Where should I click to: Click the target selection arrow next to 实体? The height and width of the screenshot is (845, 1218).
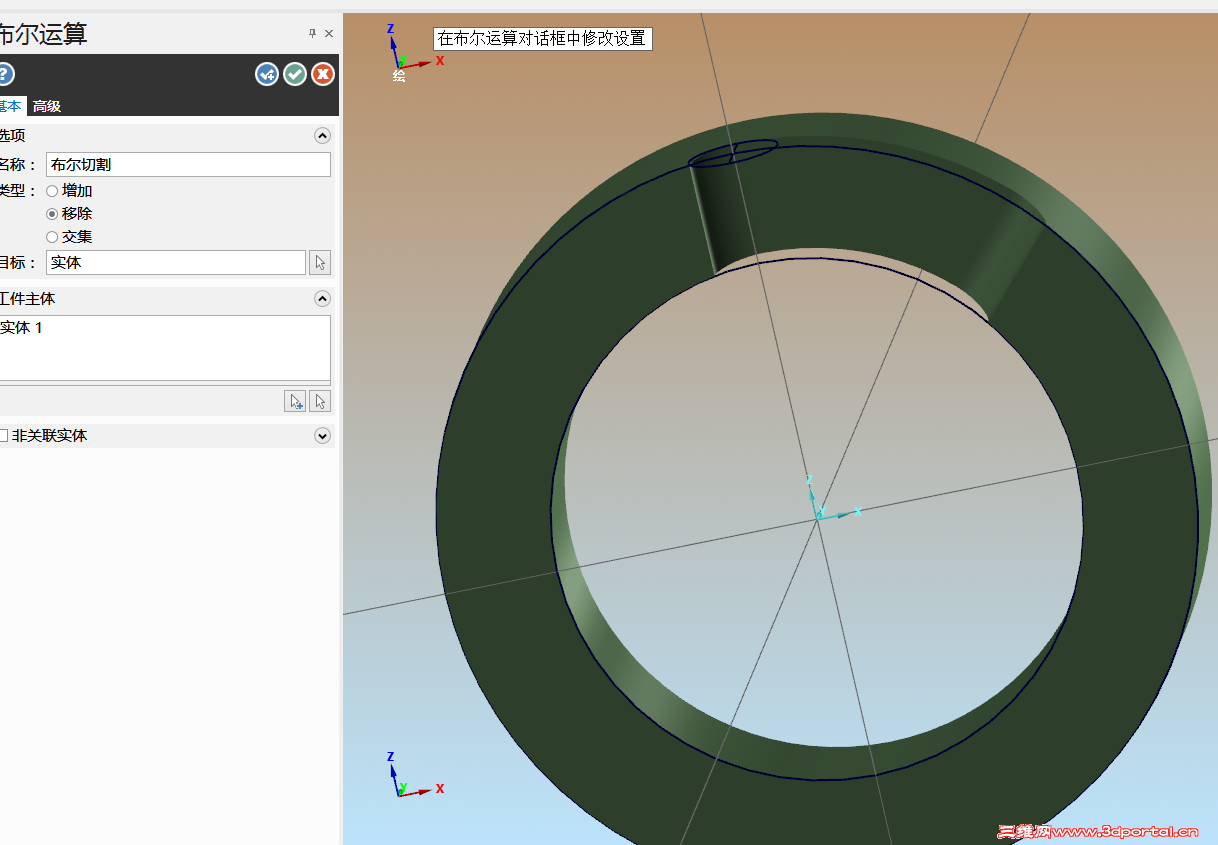pos(320,263)
